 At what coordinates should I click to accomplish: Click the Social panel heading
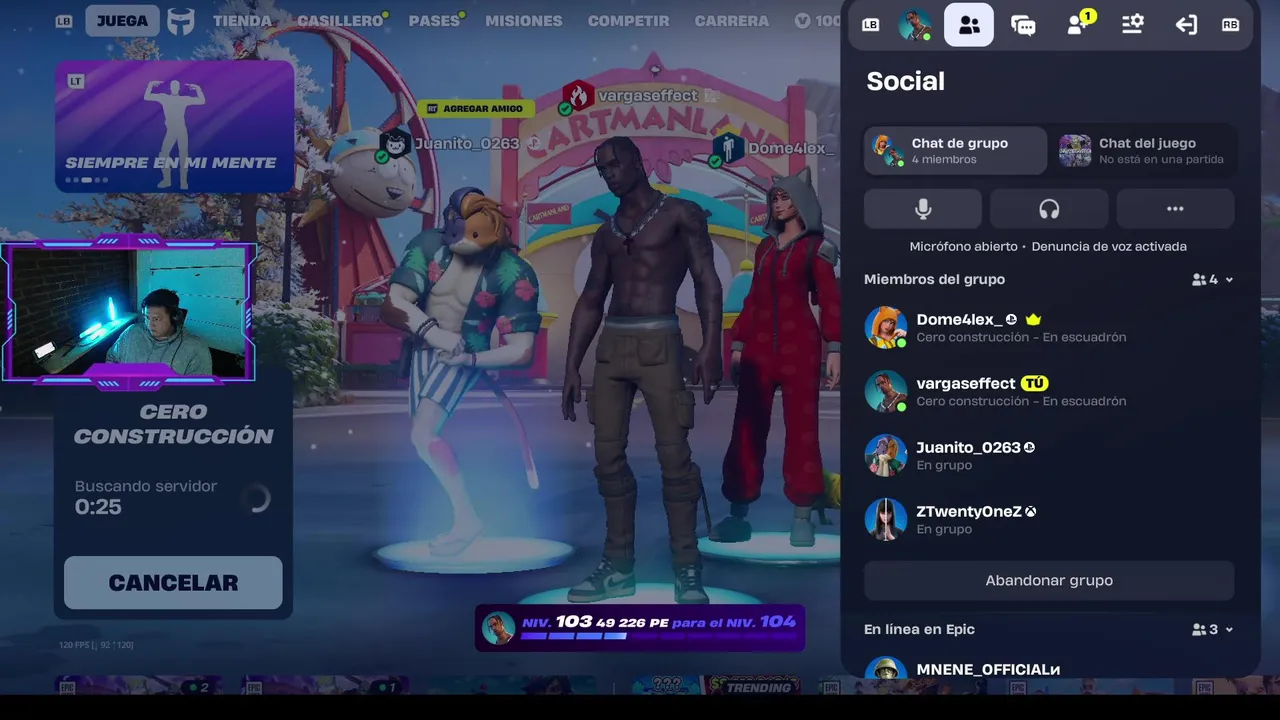(905, 82)
